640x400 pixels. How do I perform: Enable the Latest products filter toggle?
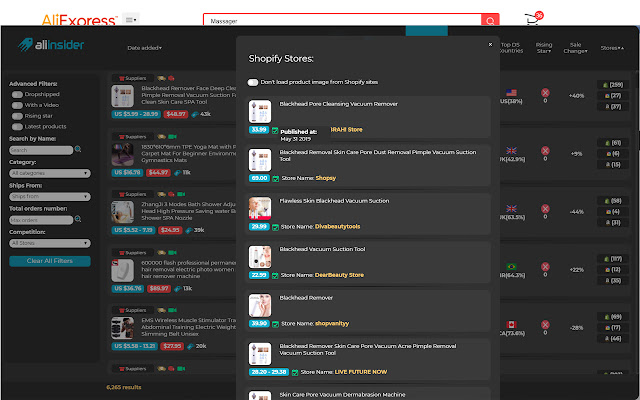[17, 127]
